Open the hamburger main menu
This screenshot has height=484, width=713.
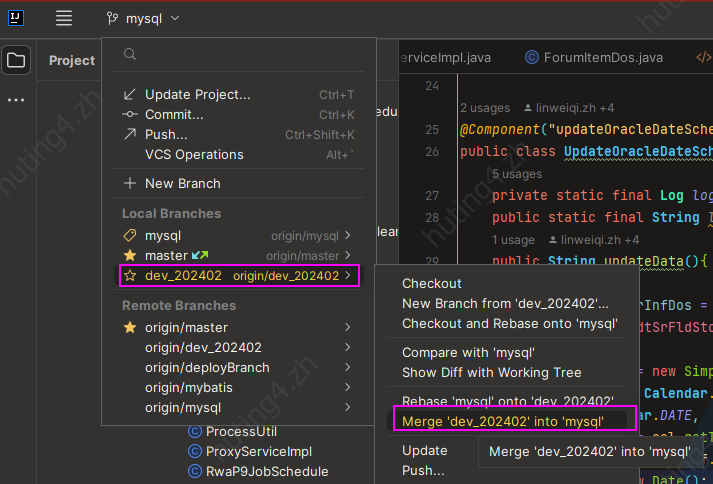click(64, 18)
